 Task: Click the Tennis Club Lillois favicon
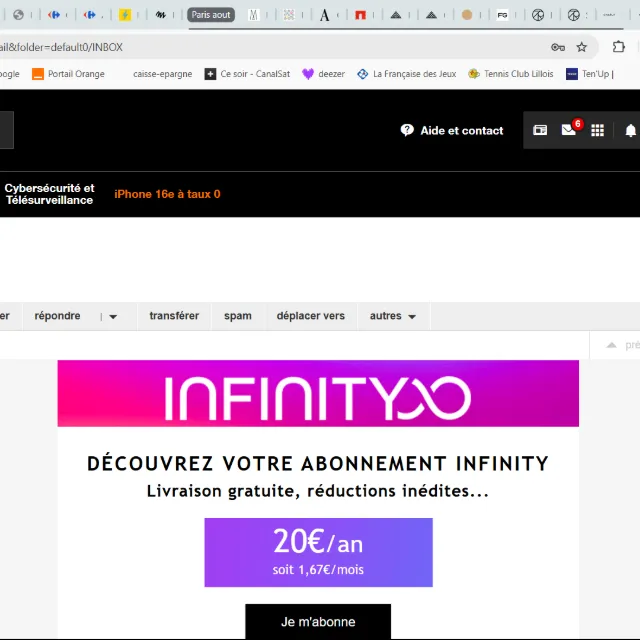point(474,74)
